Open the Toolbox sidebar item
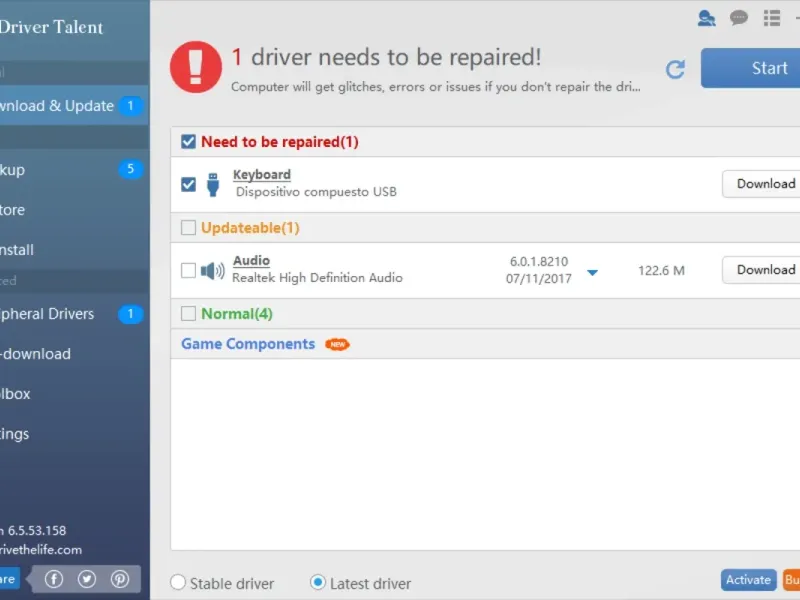Image resolution: width=800 pixels, height=600 pixels. coord(74,393)
